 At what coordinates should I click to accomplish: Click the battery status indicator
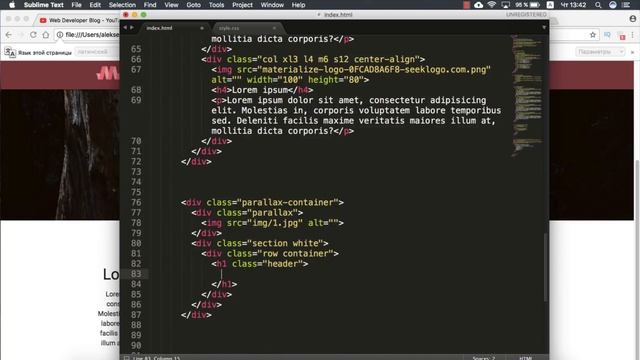(x=527, y=5)
